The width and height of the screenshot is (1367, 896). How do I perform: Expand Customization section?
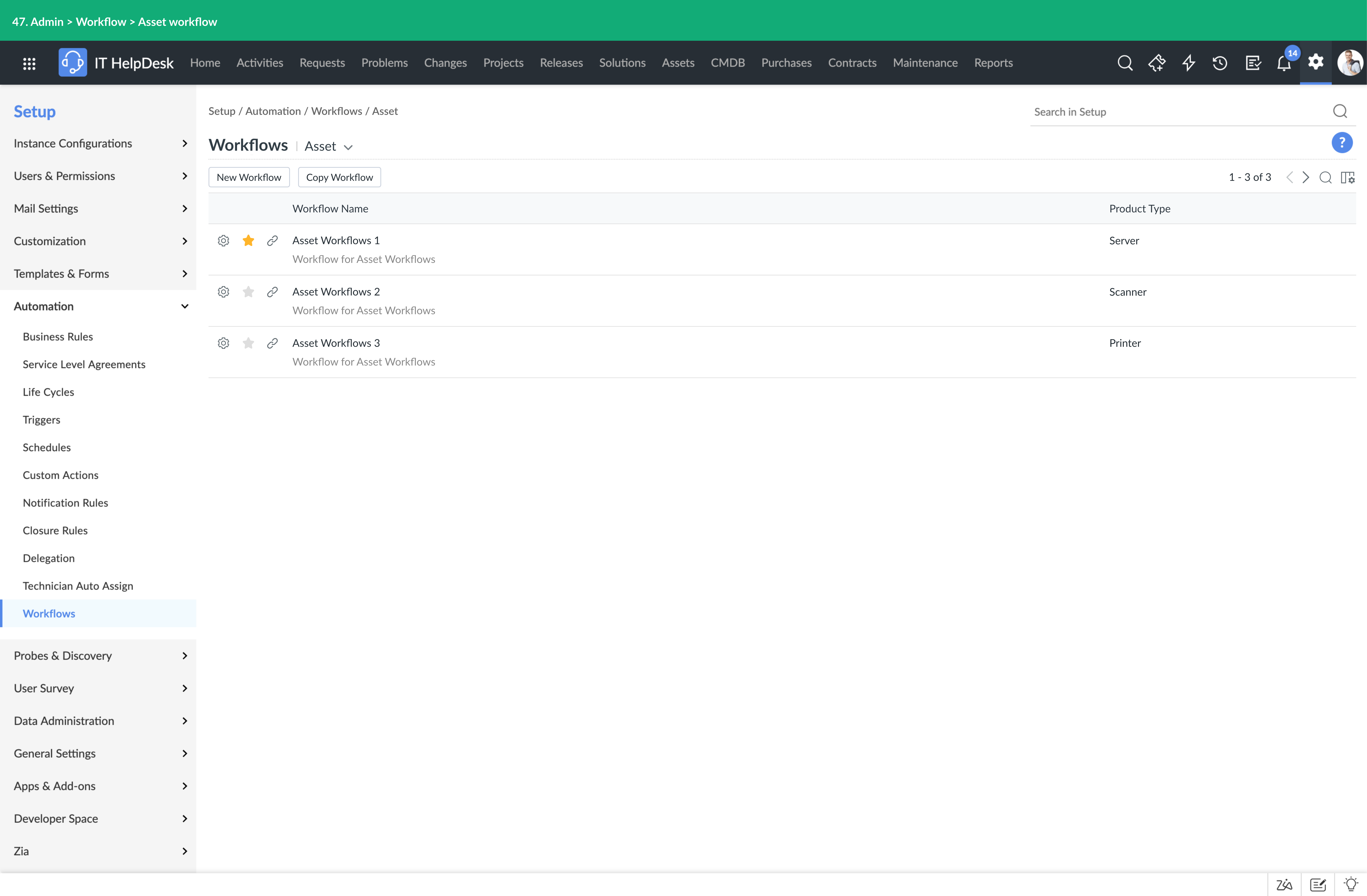pyautogui.click(x=98, y=241)
